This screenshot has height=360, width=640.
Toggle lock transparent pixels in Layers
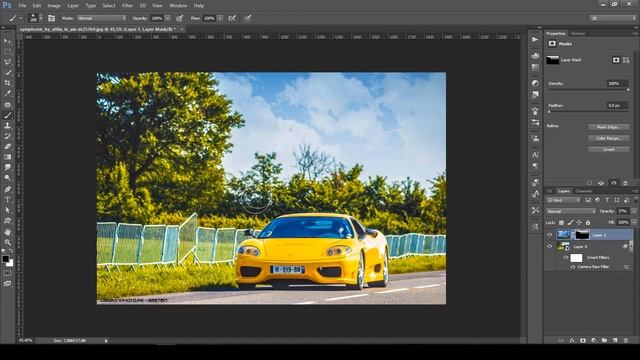click(562, 222)
